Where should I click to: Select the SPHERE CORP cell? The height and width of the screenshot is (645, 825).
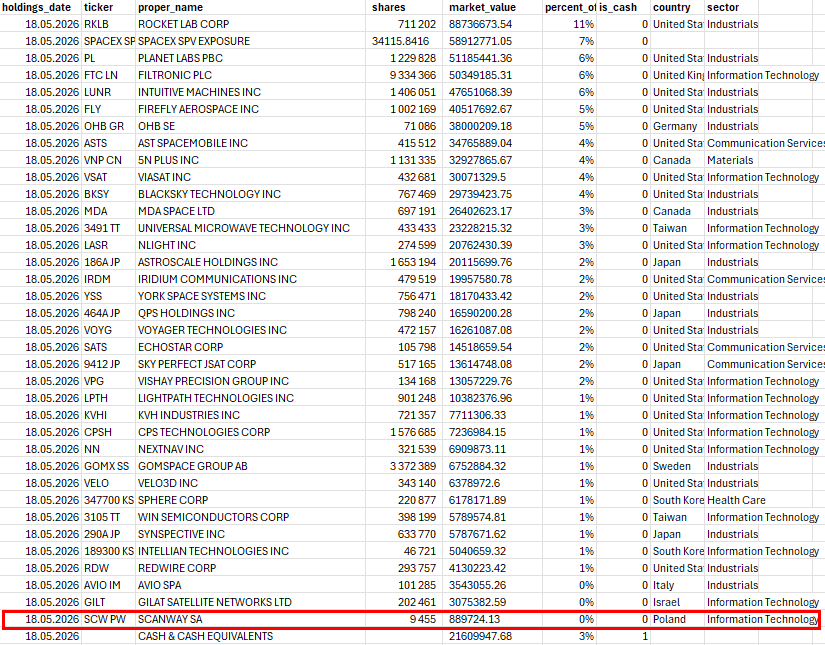(250, 500)
